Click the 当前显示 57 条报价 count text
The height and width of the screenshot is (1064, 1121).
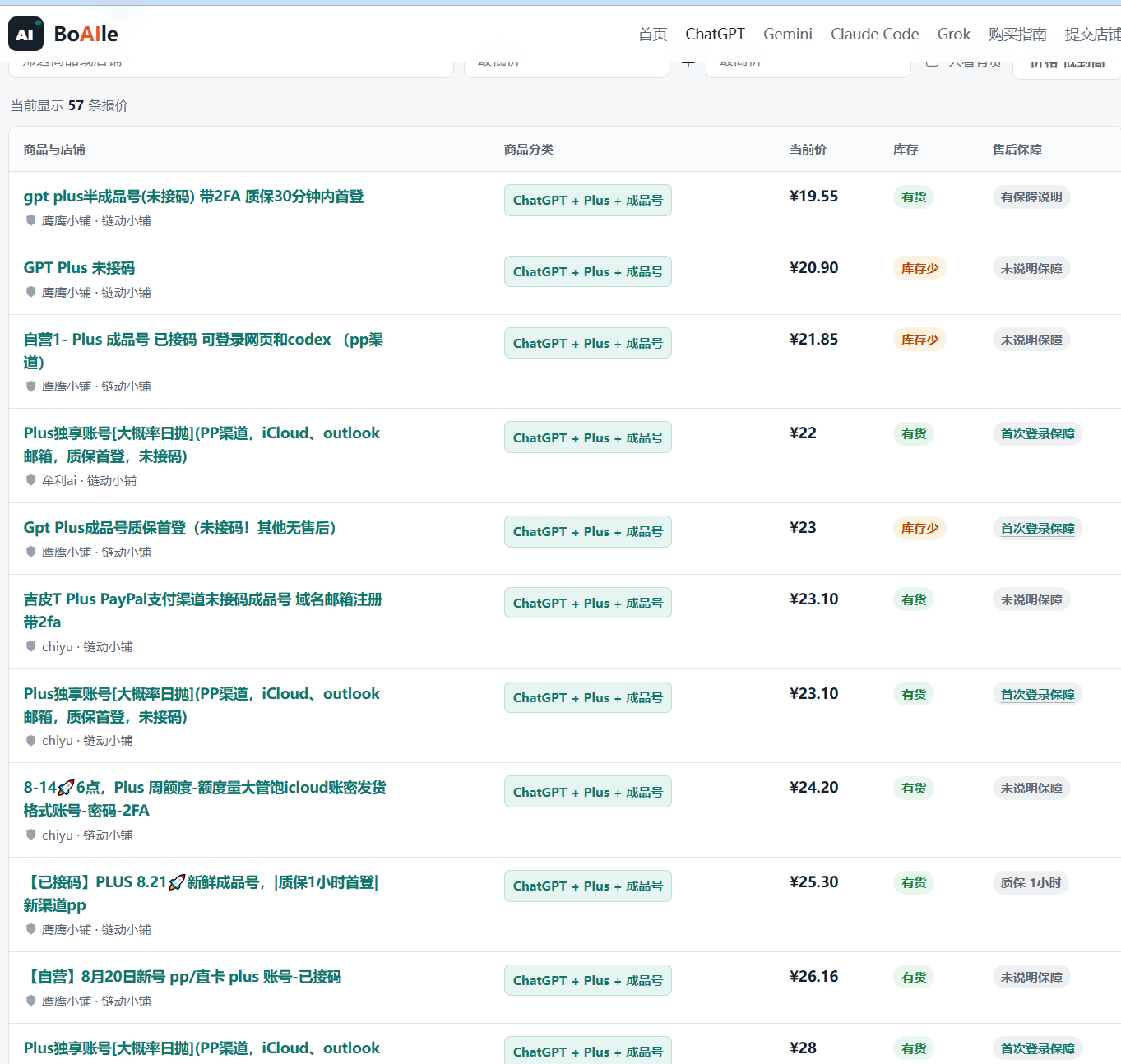click(x=69, y=105)
